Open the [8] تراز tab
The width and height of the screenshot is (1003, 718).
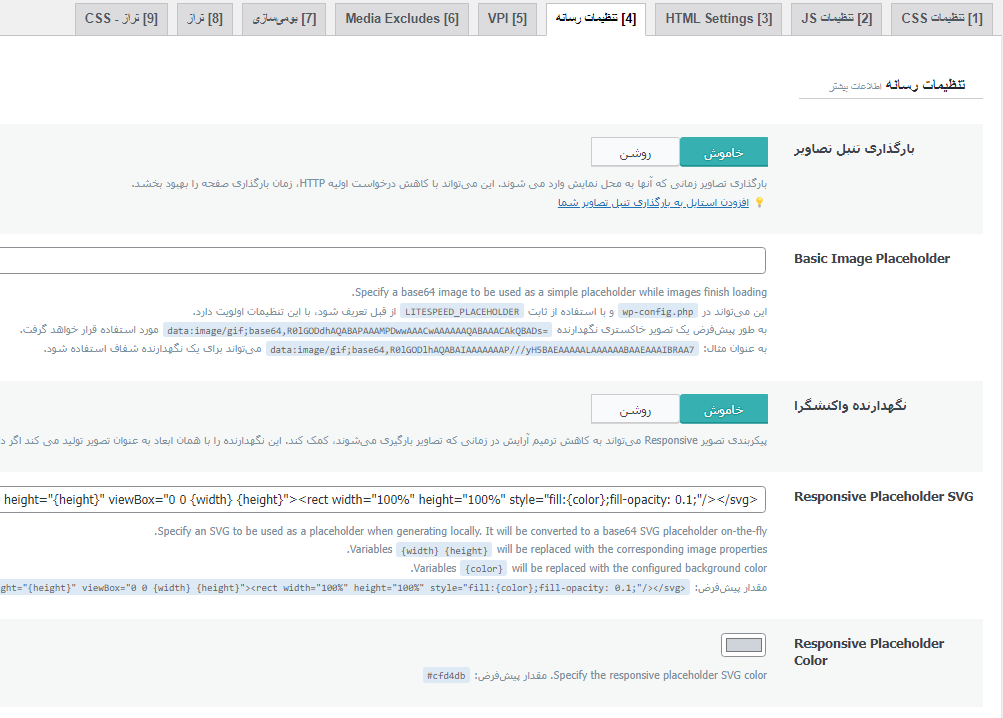205,19
